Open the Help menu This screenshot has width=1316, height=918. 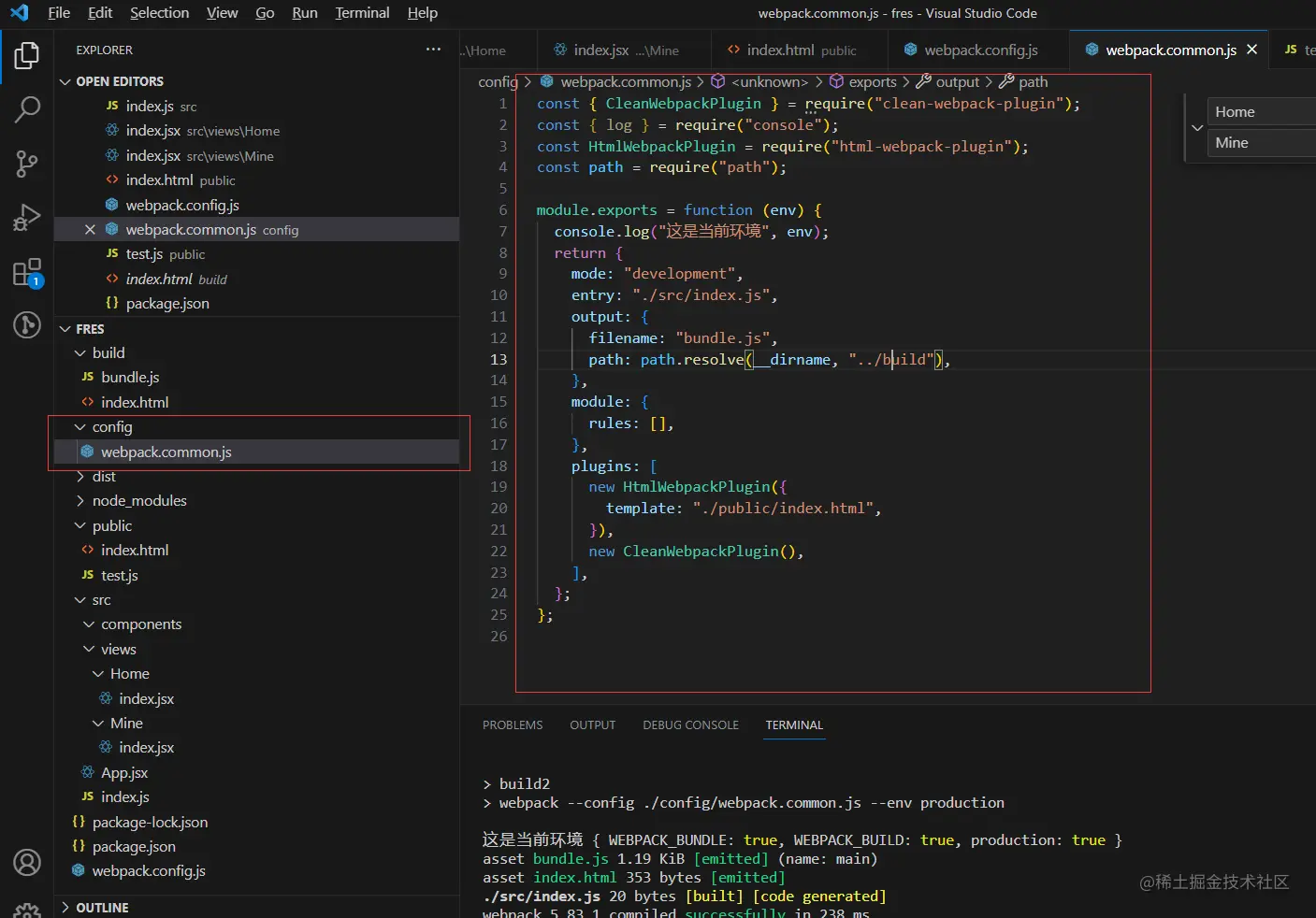tap(422, 13)
